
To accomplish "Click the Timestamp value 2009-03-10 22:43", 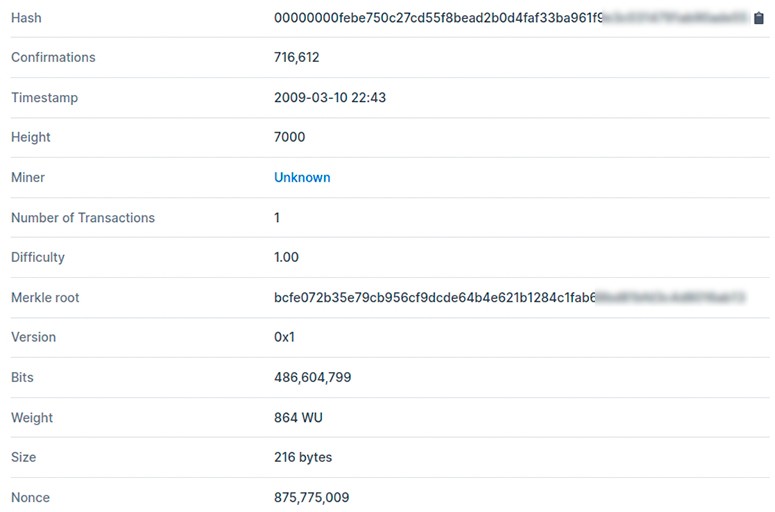I will [330, 97].
